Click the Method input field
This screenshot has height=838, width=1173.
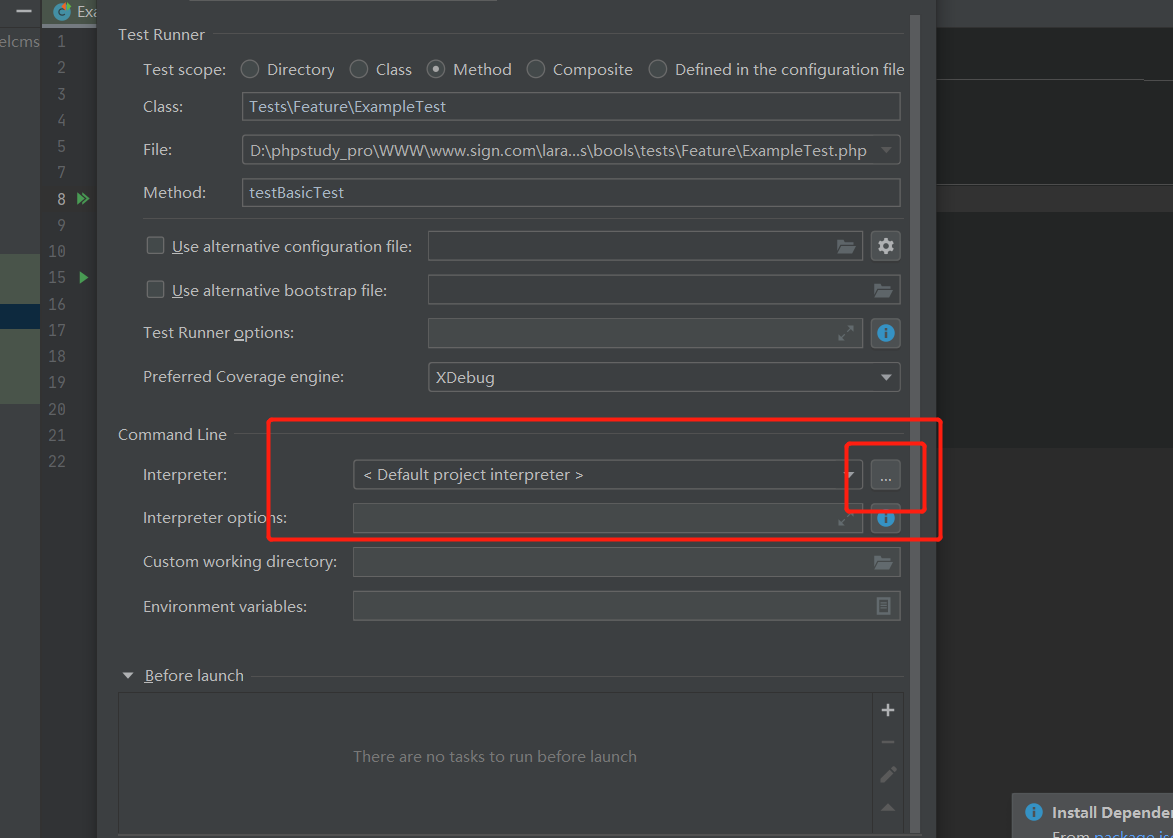click(x=571, y=192)
